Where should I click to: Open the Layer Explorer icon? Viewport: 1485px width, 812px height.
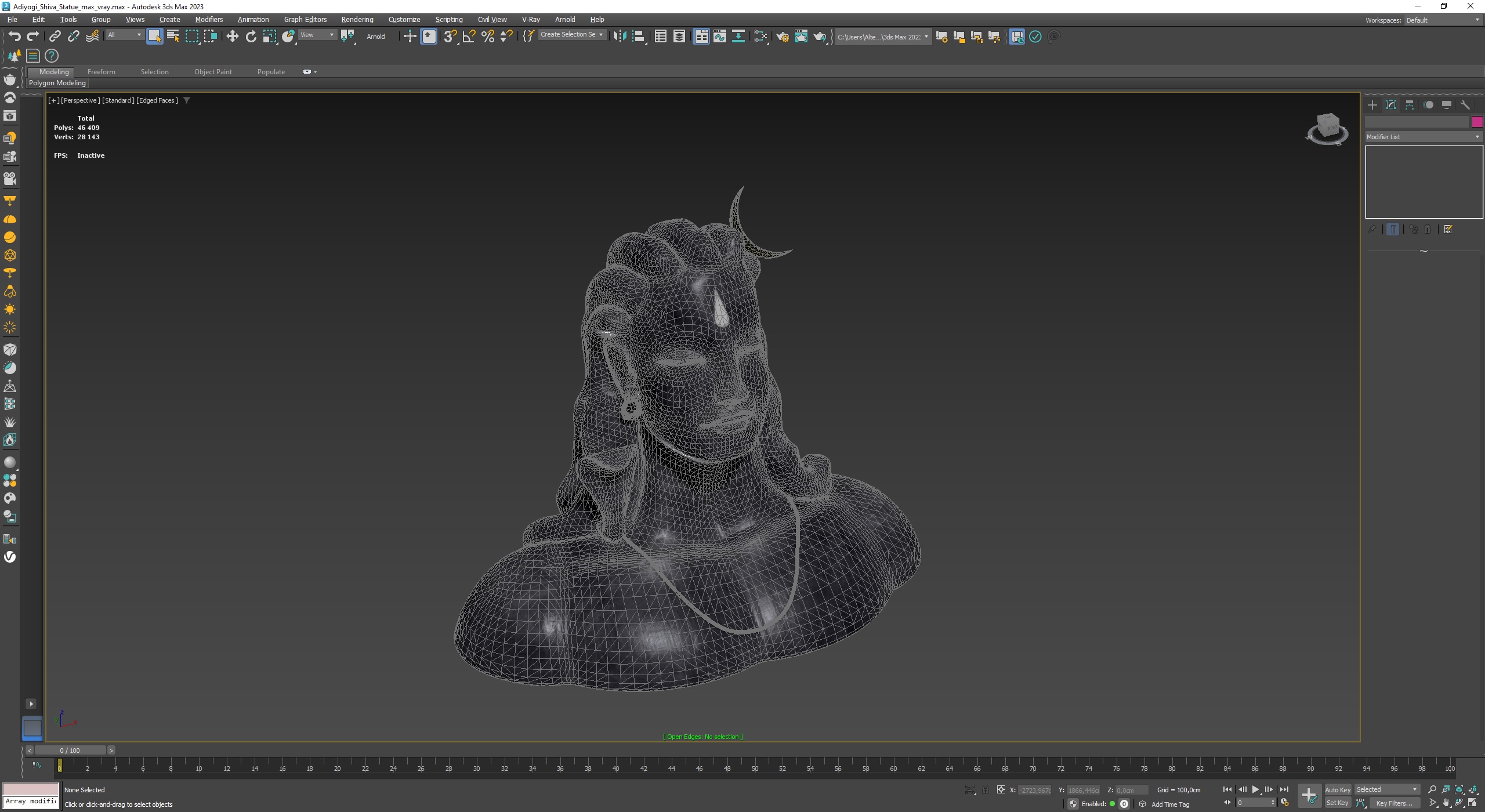coord(679,37)
